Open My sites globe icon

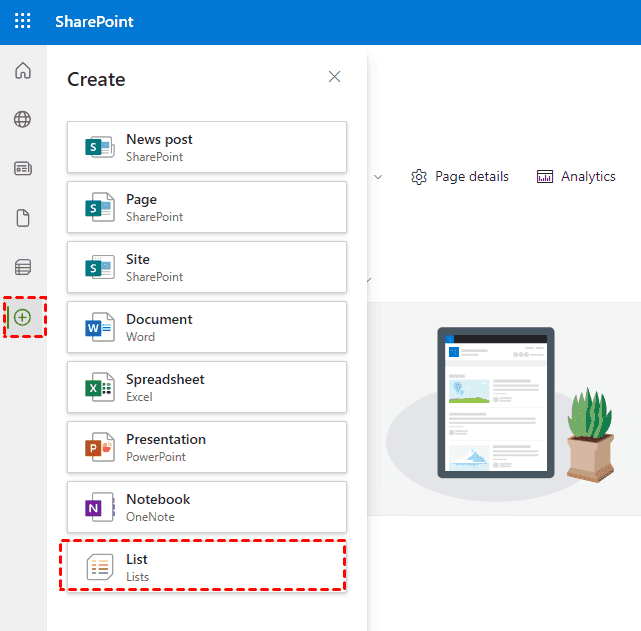22,119
